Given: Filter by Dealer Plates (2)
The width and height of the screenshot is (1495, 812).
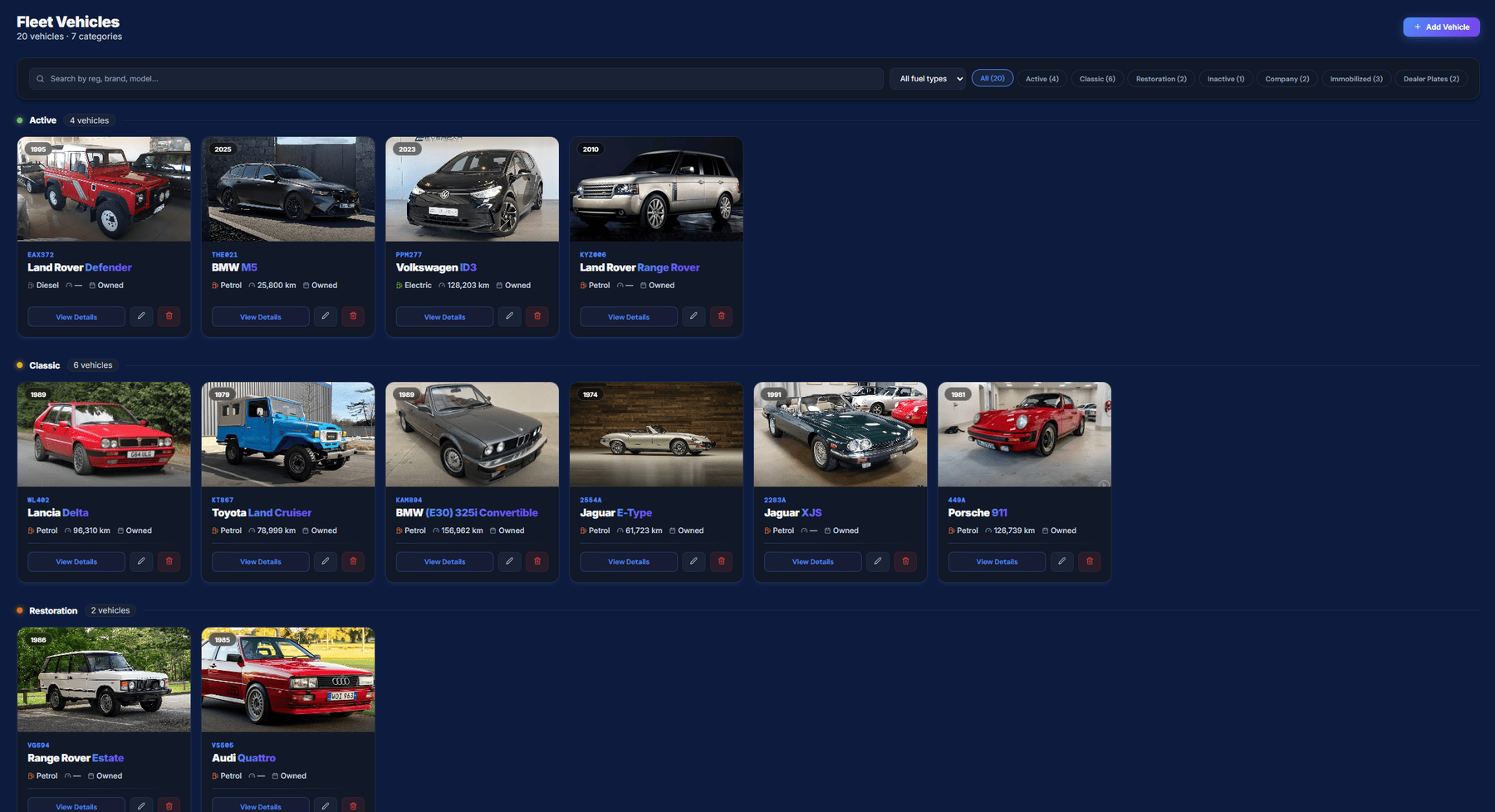Looking at the screenshot, I should tap(1431, 79).
